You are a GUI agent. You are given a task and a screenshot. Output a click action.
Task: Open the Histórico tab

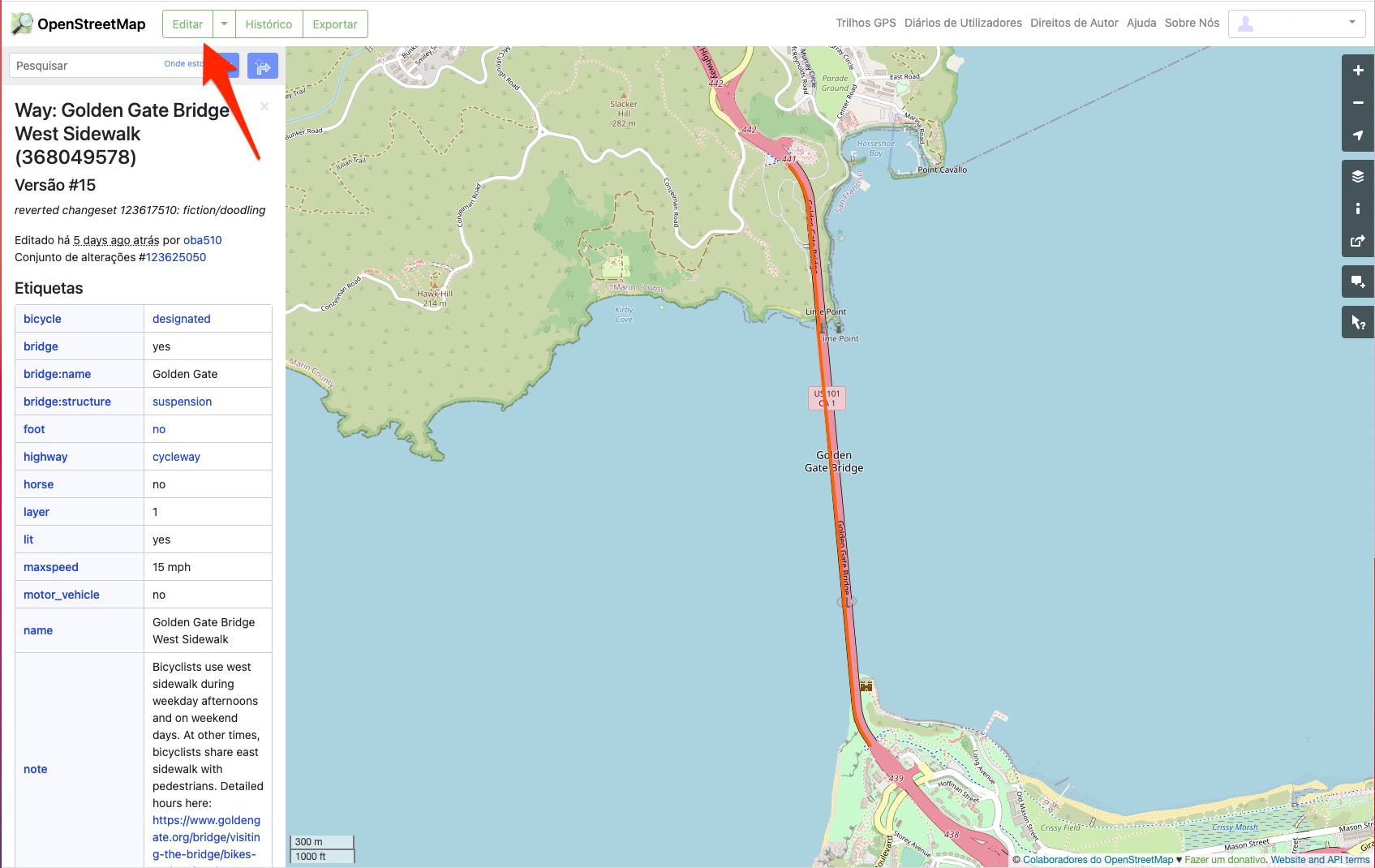(269, 24)
